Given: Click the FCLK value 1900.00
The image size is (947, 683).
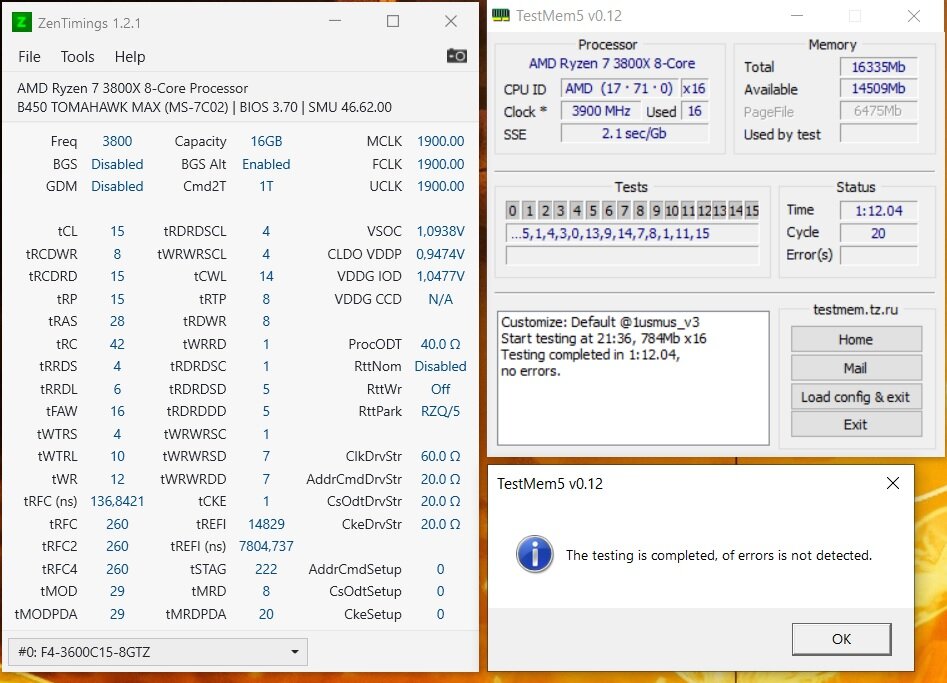Looking at the screenshot, I should click(440, 164).
